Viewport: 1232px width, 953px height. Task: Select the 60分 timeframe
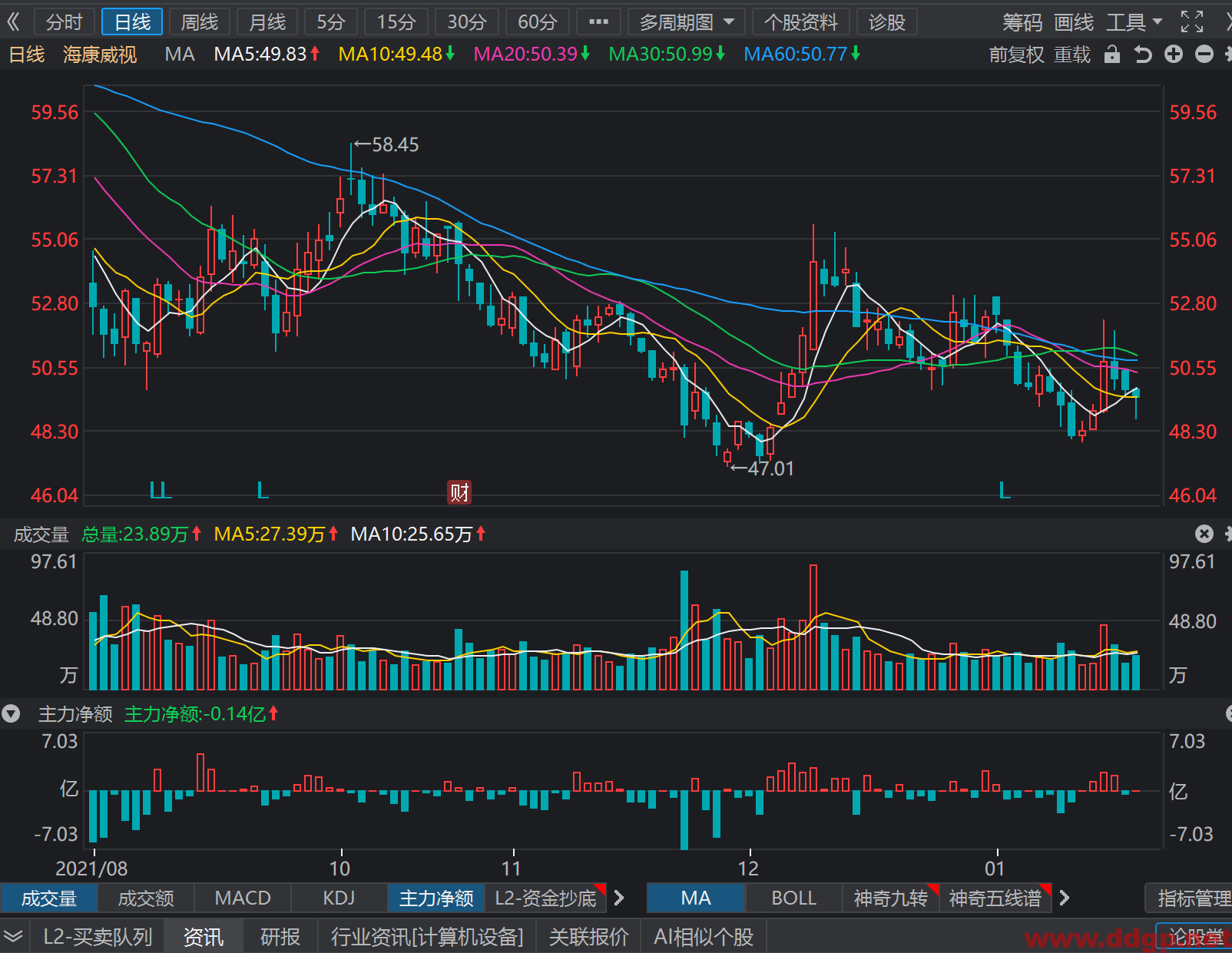tap(538, 22)
